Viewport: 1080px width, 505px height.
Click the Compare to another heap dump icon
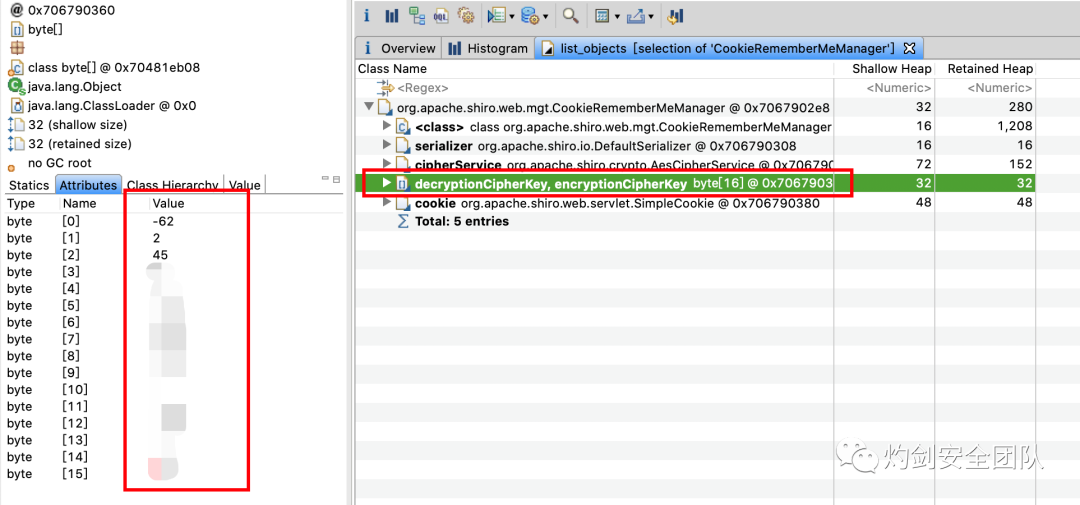pyautogui.click(x=676, y=15)
